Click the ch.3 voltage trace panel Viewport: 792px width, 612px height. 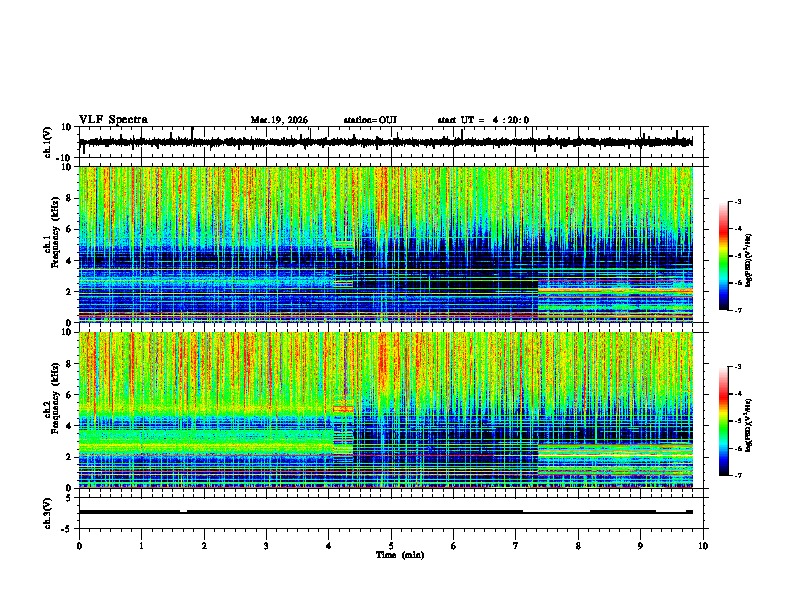(x=393, y=513)
